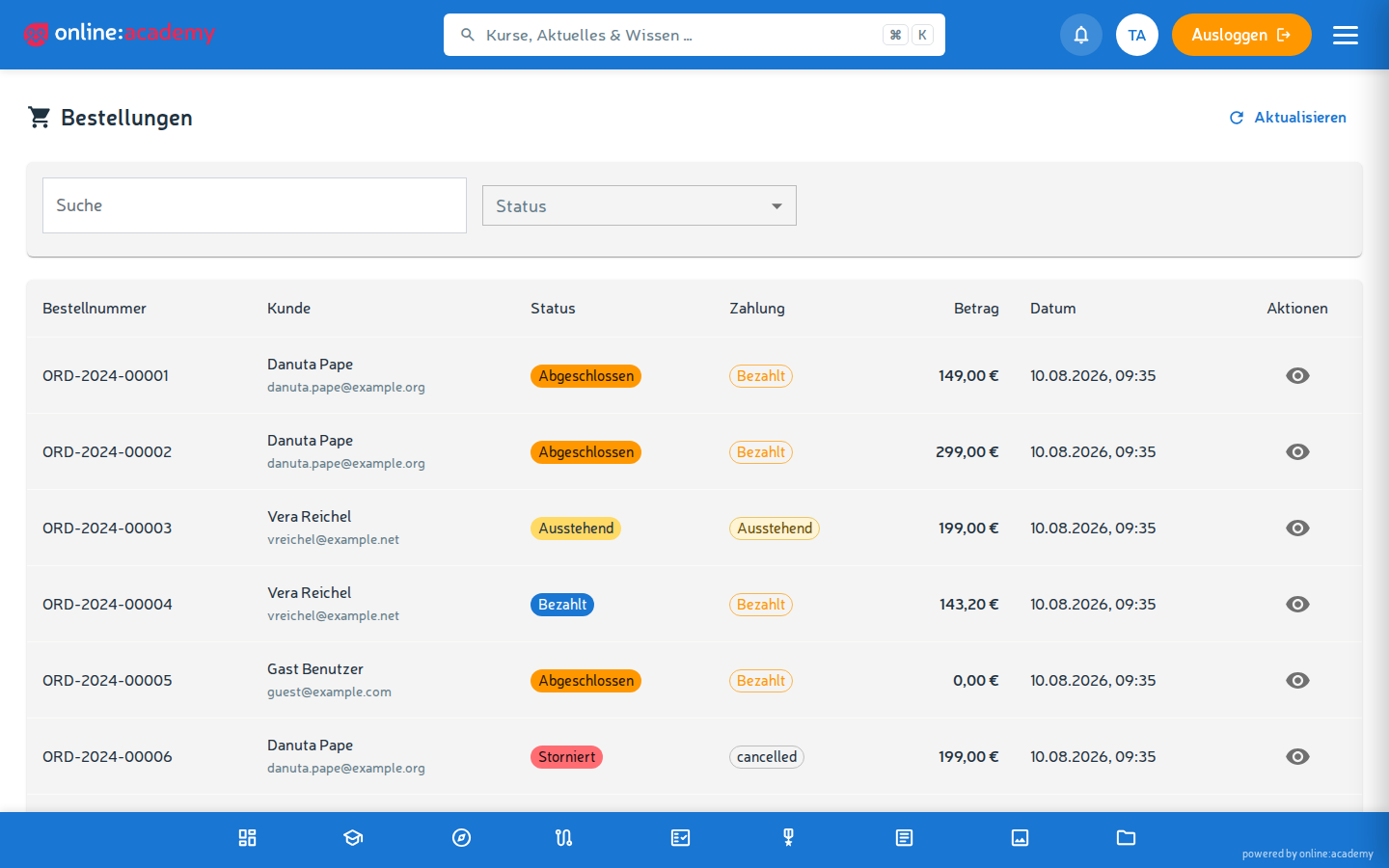Image resolution: width=1389 pixels, height=868 pixels.
Task: Open the dashboard grid icon in bottom bar
Action: 247,838
